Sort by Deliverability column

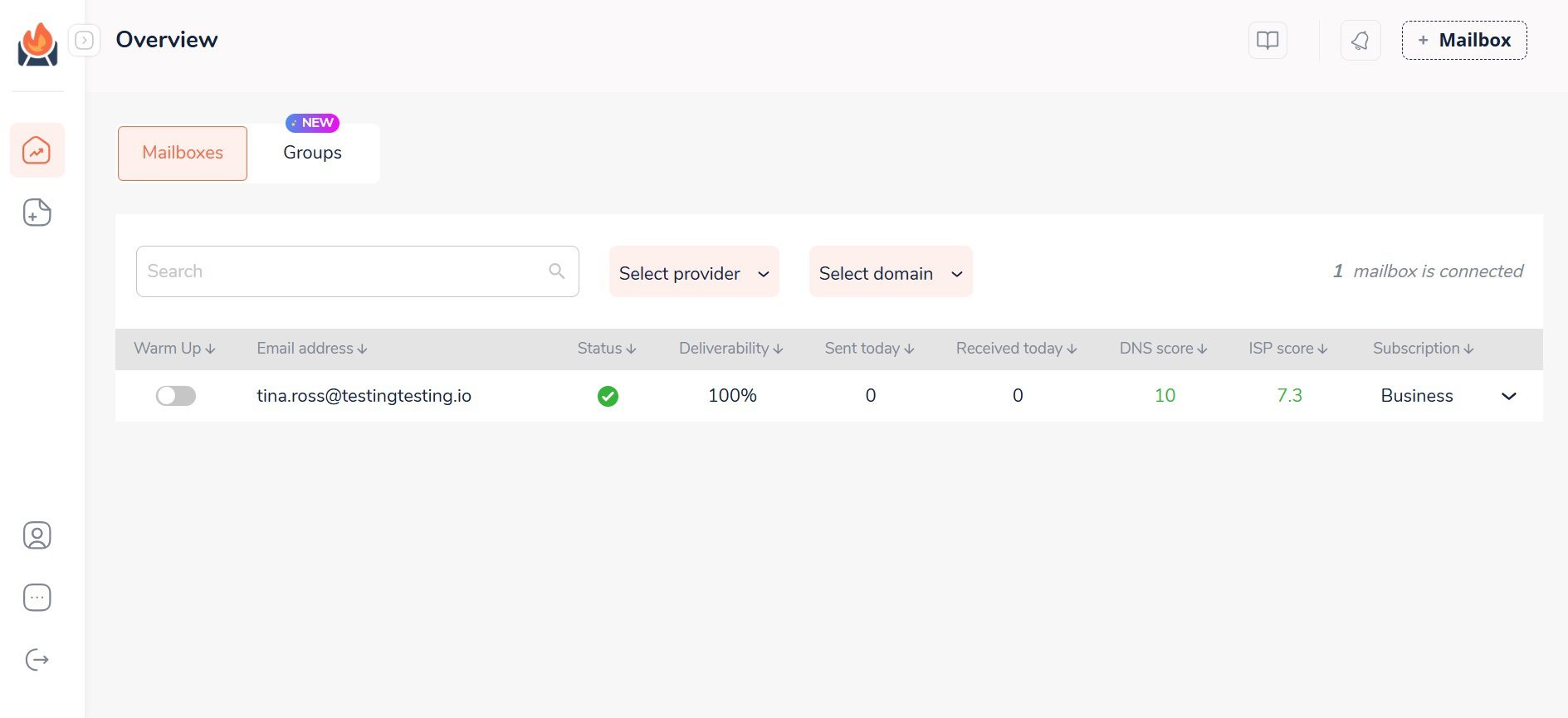click(731, 349)
